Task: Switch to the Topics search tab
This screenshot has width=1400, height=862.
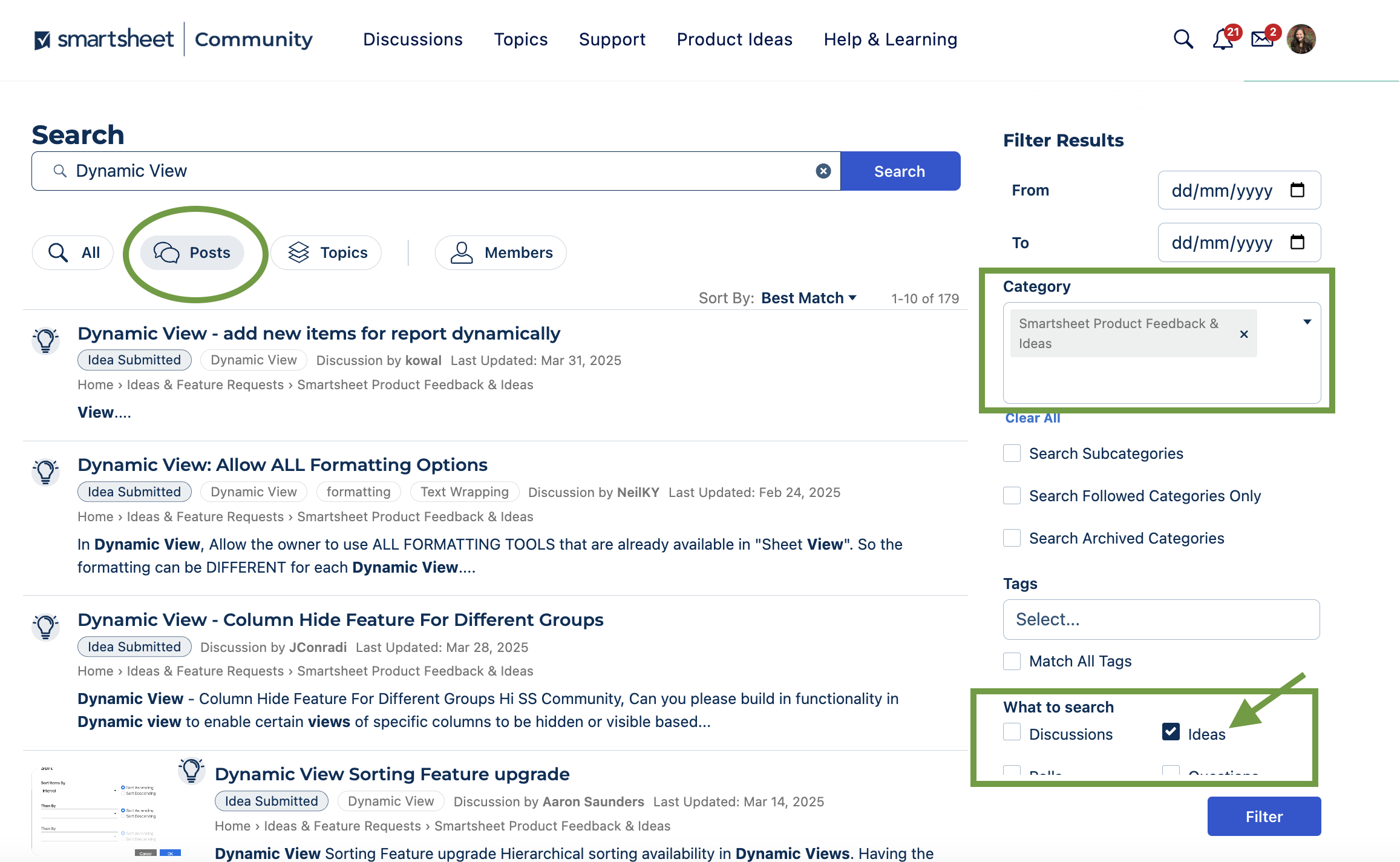Action: [x=327, y=252]
